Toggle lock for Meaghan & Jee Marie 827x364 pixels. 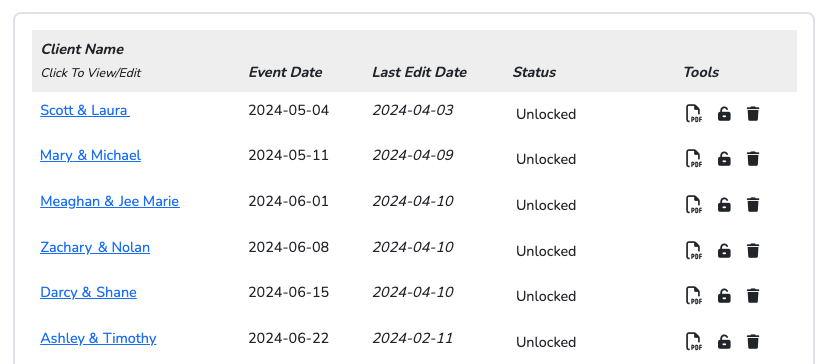click(x=724, y=205)
